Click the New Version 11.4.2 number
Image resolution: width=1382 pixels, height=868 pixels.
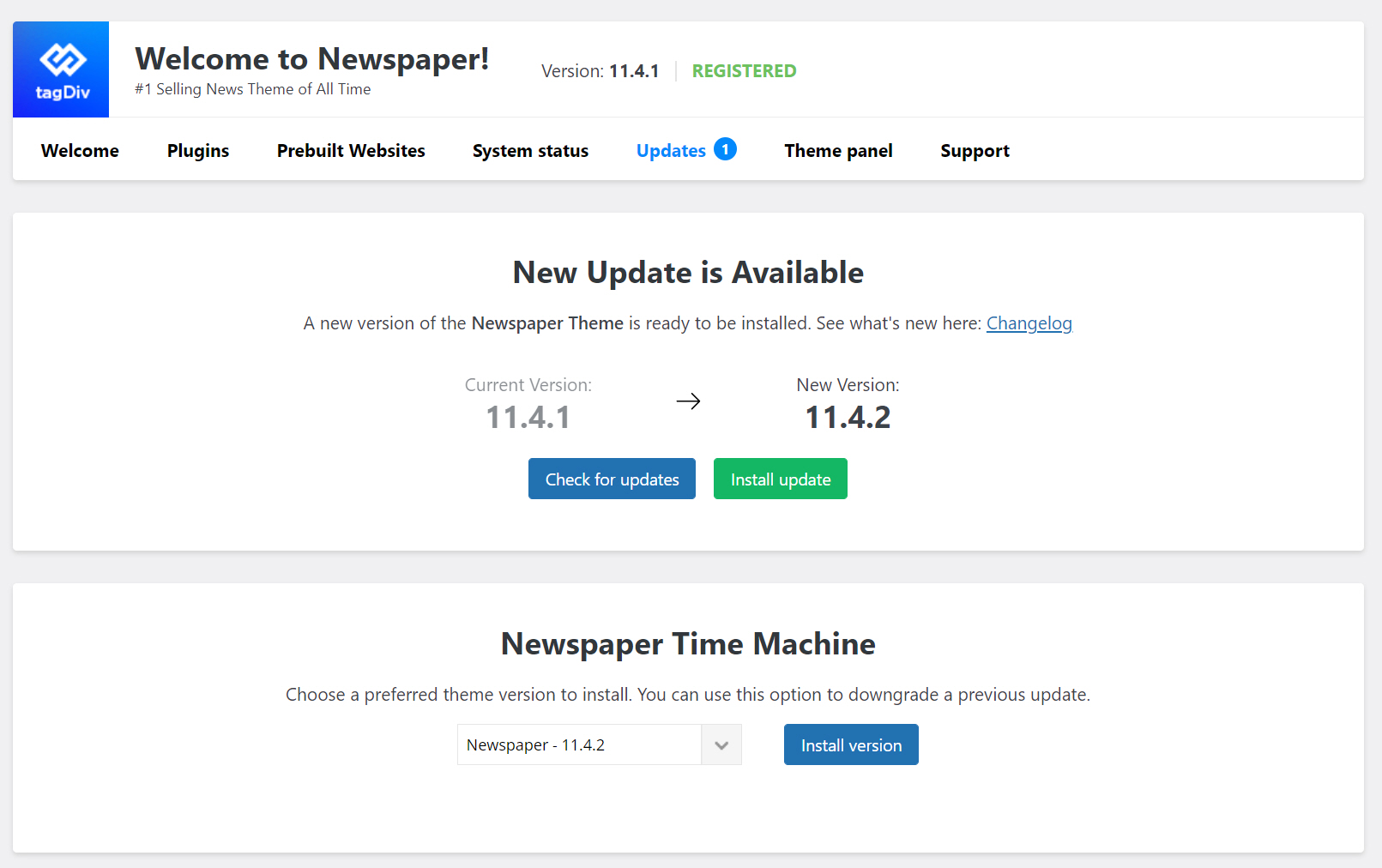848,418
